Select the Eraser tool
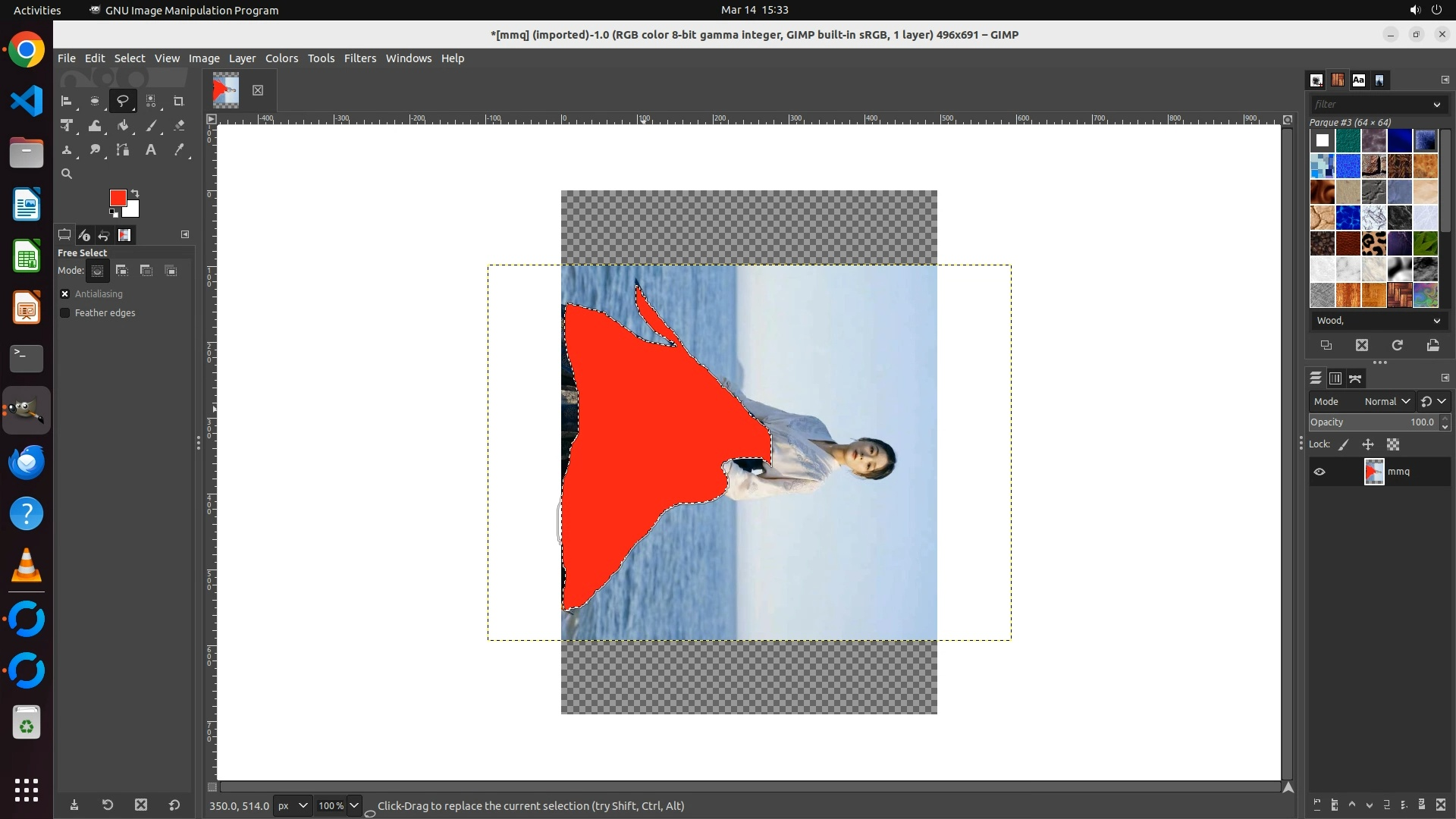1456x819 pixels. click(179, 126)
